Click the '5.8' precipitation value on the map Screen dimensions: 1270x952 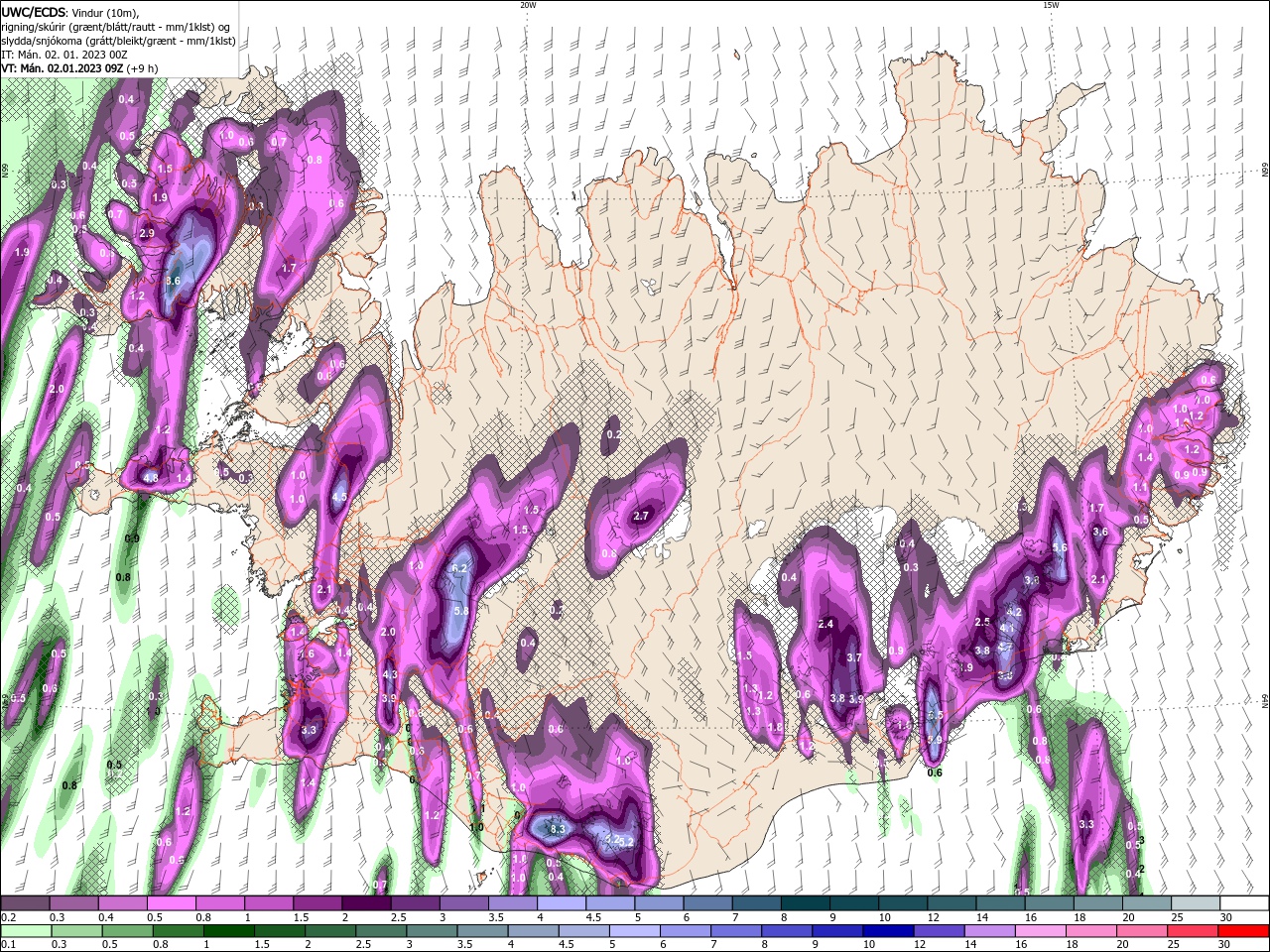click(461, 611)
